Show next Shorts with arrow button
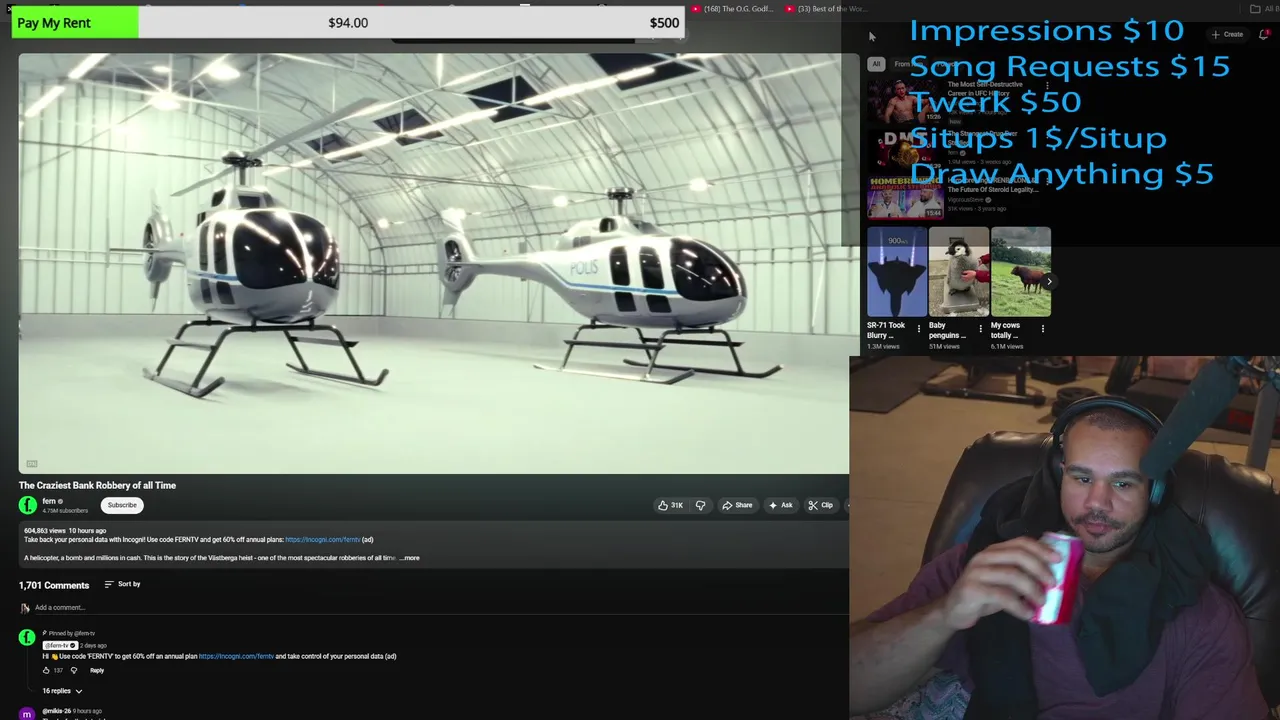 1048,282
